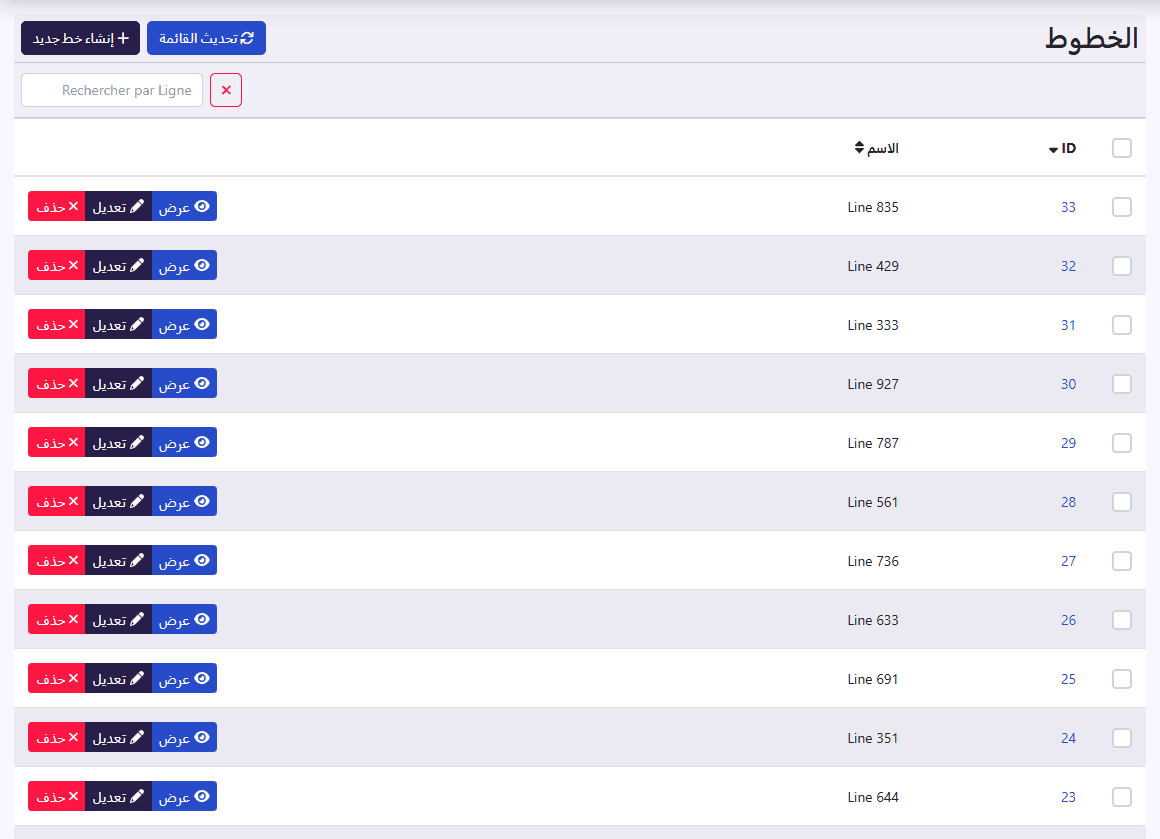This screenshot has height=839, width=1160.
Task: Edit Line 787 (تعديل)
Action: [x=118, y=442]
